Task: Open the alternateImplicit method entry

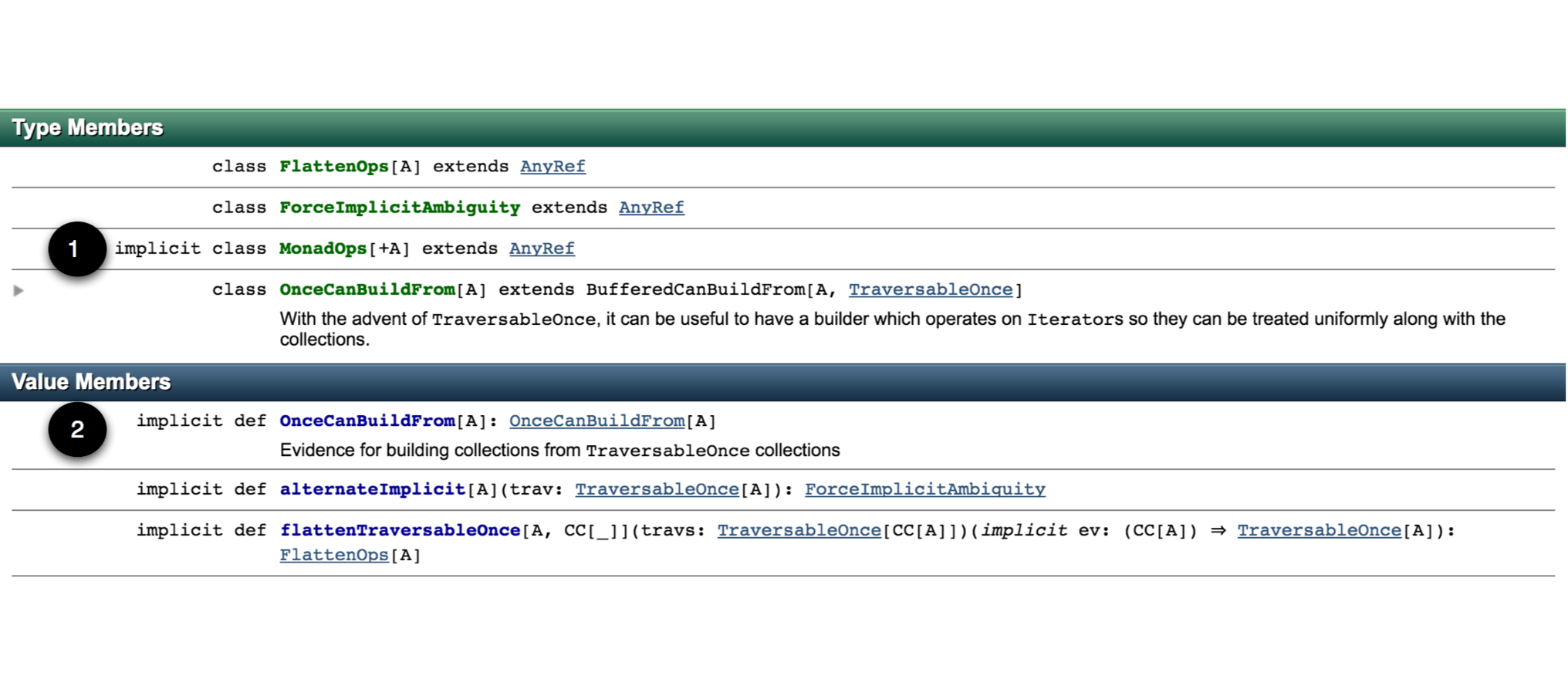Action: (372, 489)
